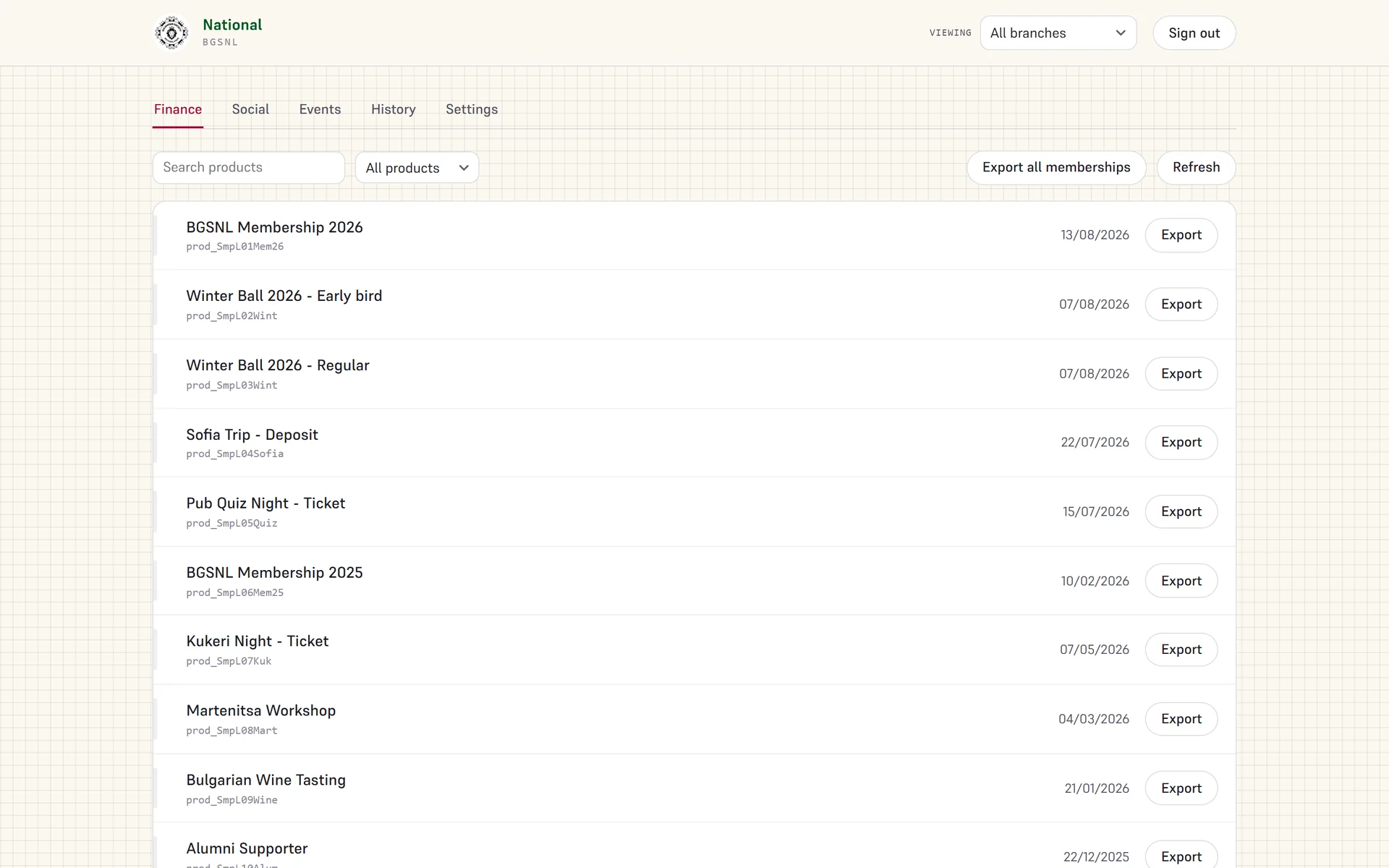Select Winter Ball 2026 - Regular title
Image resolution: width=1389 pixels, height=868 pixels.
(x=278, y=365)
